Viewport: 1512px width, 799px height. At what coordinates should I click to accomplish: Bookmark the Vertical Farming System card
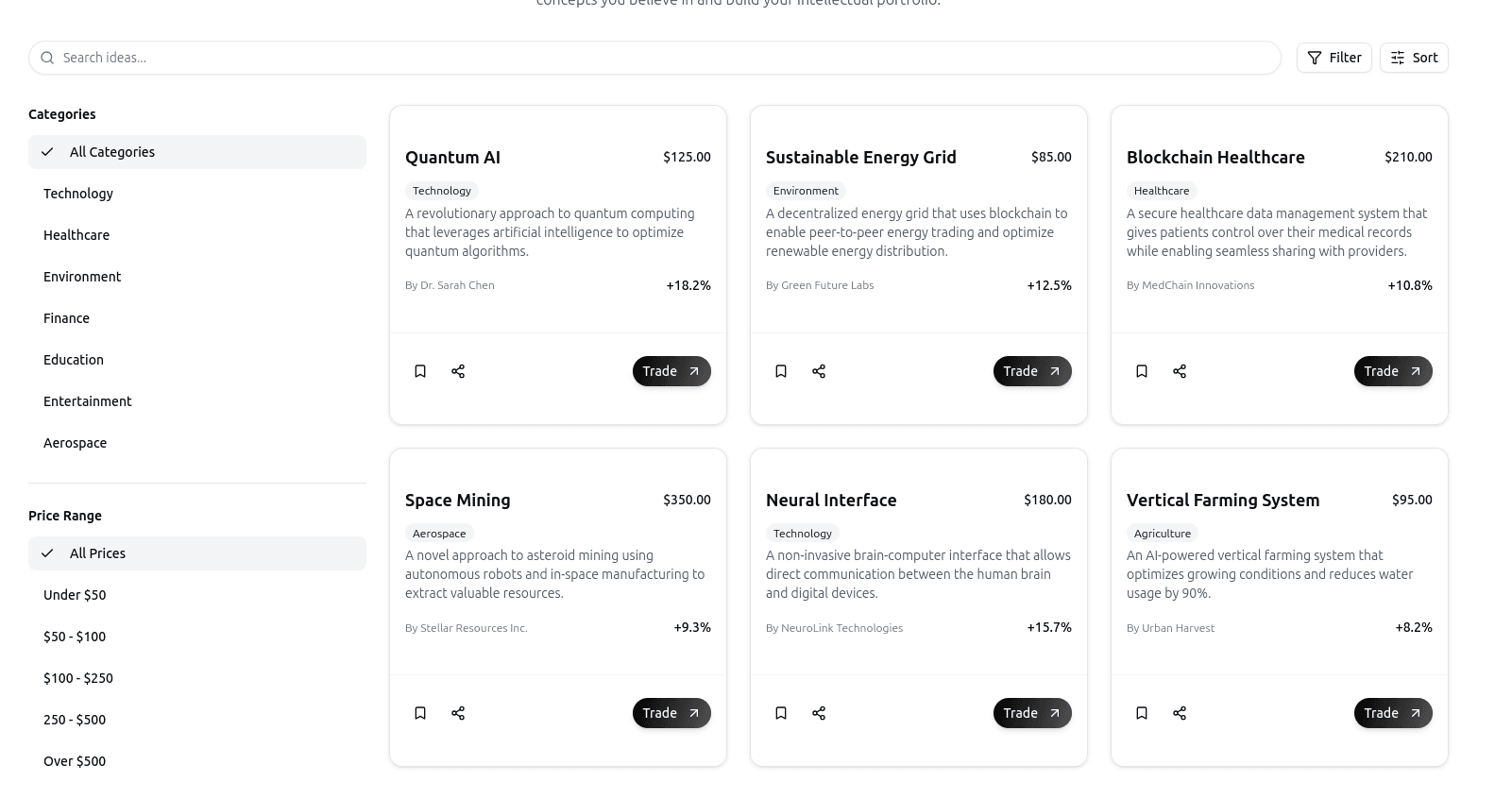coord(1142,713)
